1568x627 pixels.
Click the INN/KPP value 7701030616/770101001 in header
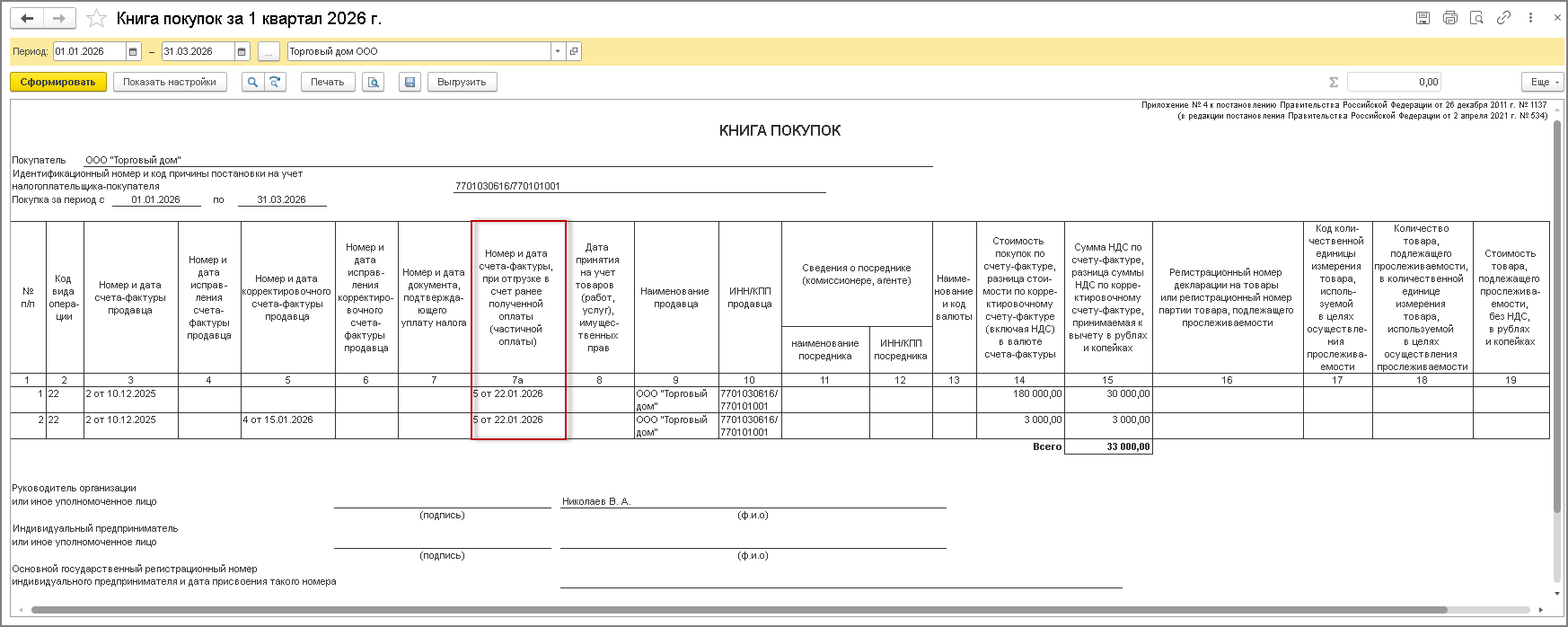[x=507, y=186]
